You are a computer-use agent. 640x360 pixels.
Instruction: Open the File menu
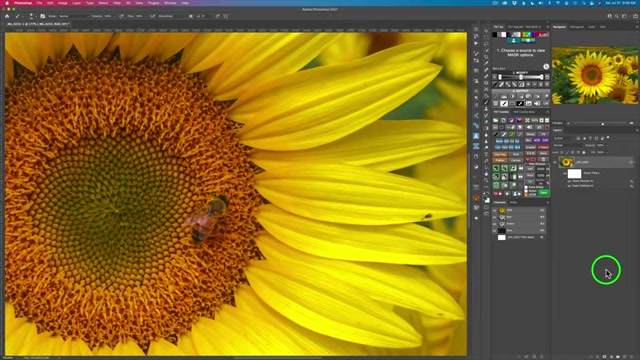40,3
